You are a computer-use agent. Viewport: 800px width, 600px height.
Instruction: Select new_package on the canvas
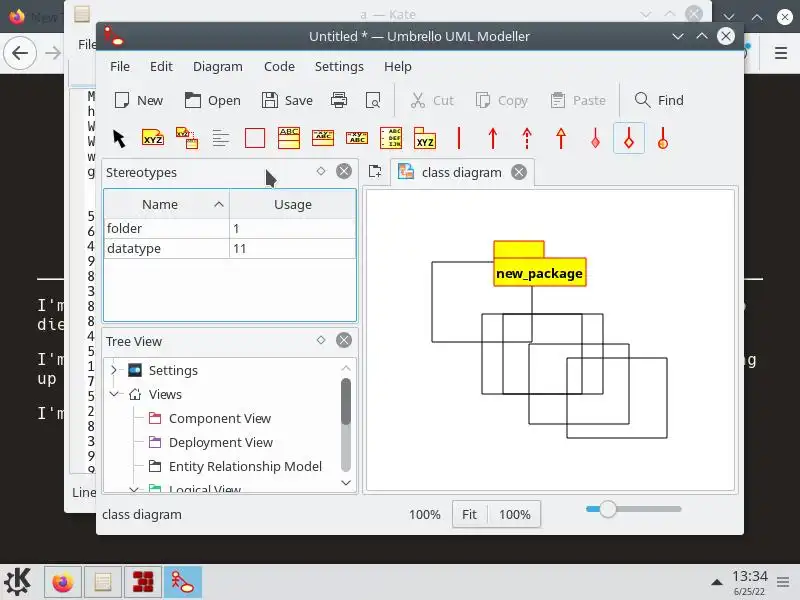click(539, 273)
